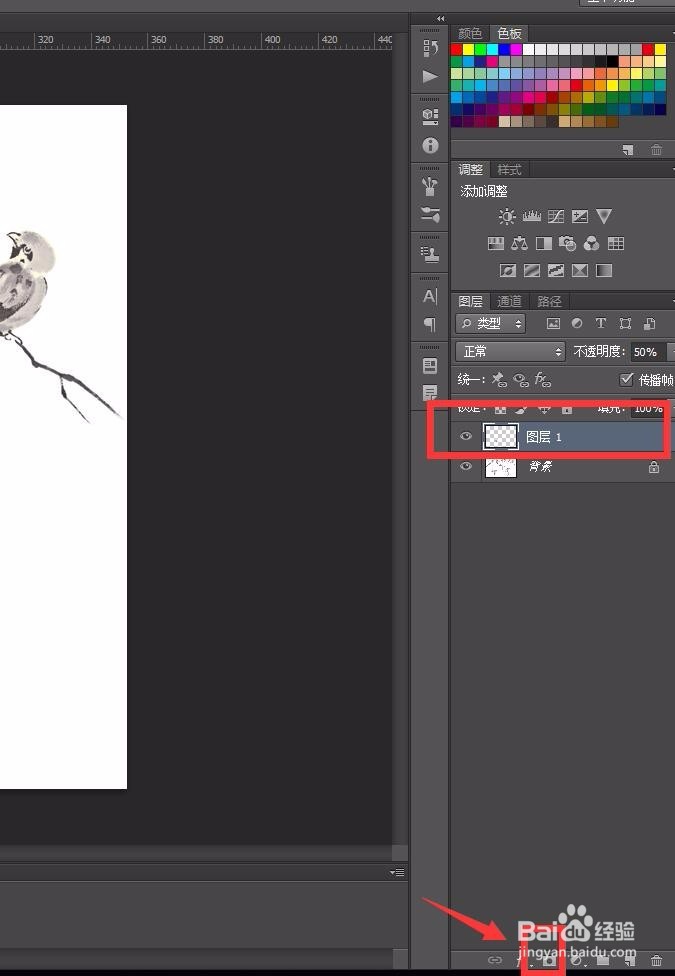
Task: Select the 背景 layer thumbnail
Action: pos(501,466)
